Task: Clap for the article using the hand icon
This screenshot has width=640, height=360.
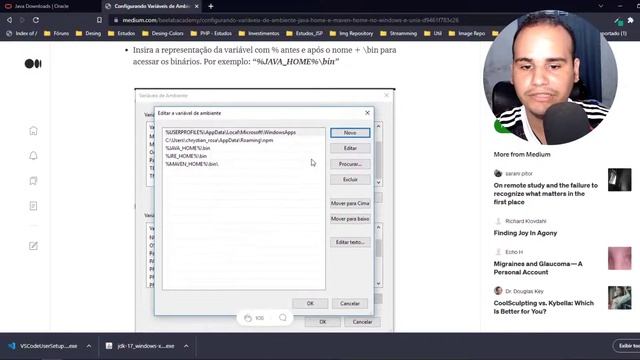Action: coord(248,318)
